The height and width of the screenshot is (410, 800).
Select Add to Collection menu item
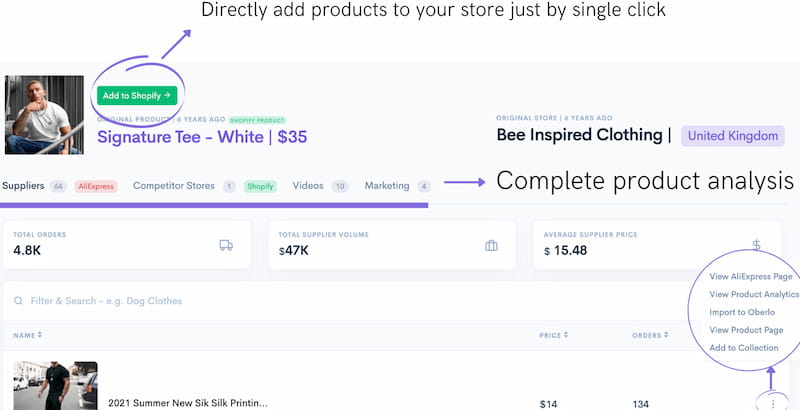pos(744,348)
